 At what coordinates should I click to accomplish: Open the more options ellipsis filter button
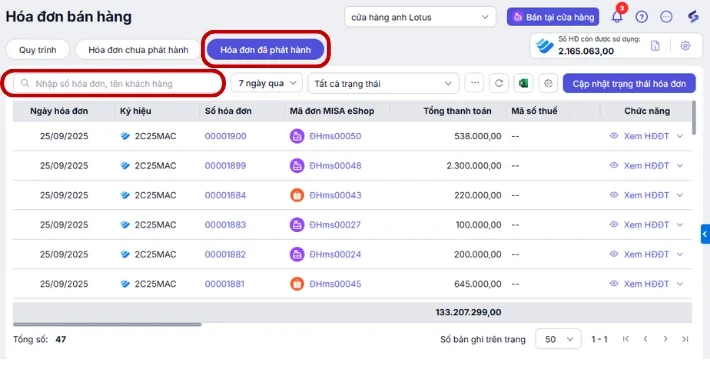[474, 83]
